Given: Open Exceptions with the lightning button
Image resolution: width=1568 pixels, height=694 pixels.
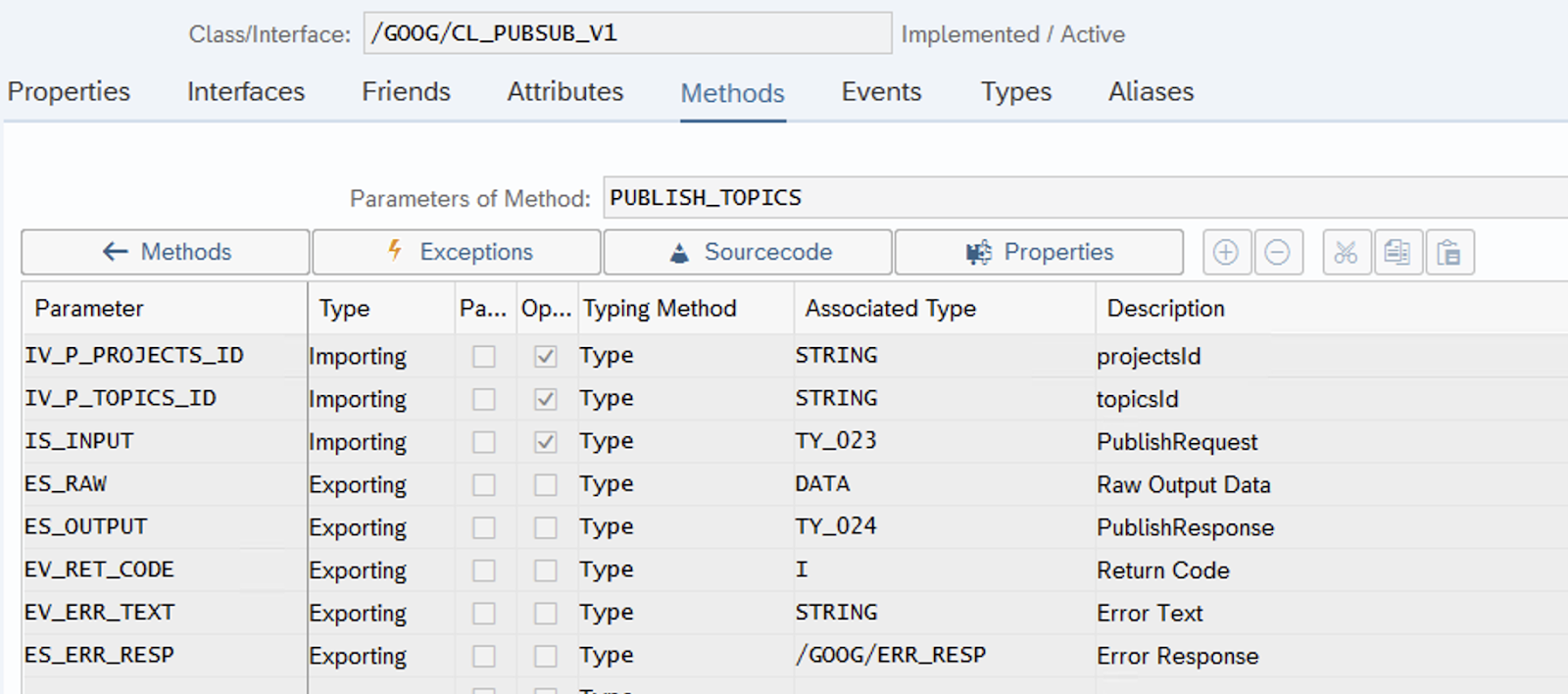Looking at the screenshot, I should tap(457, 253).
